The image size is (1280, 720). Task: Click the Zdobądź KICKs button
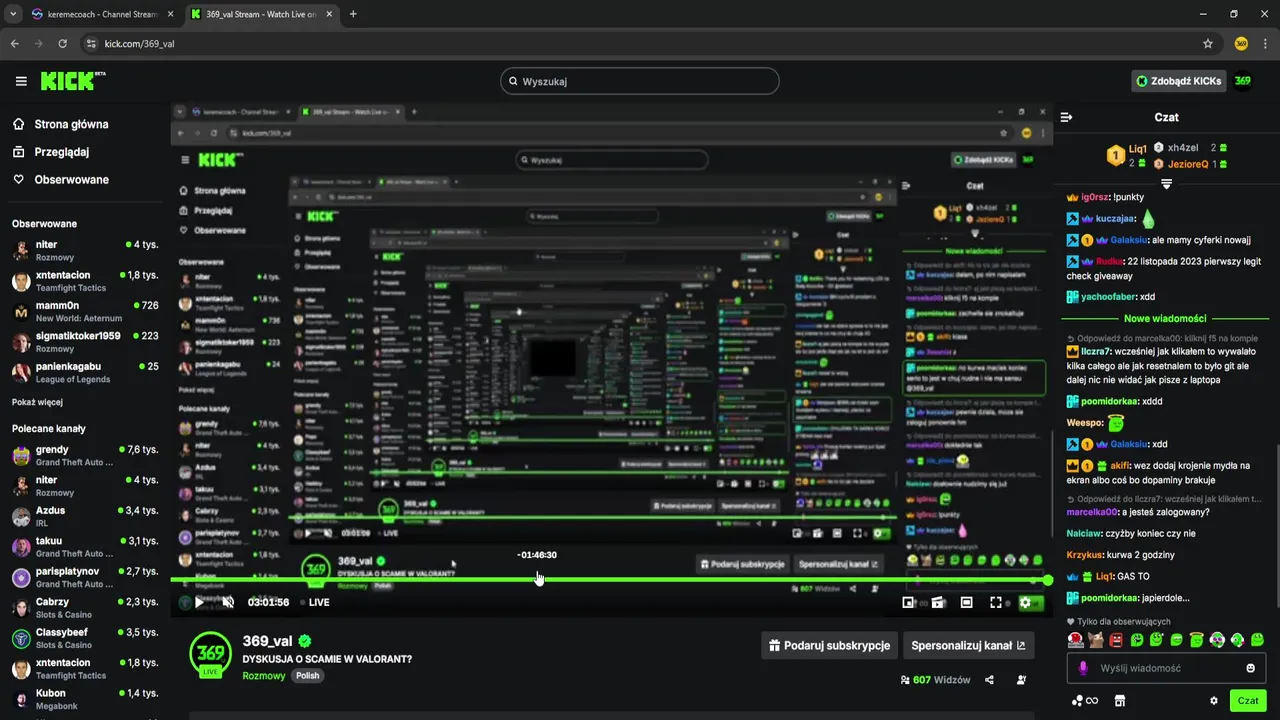point(1178,81)
